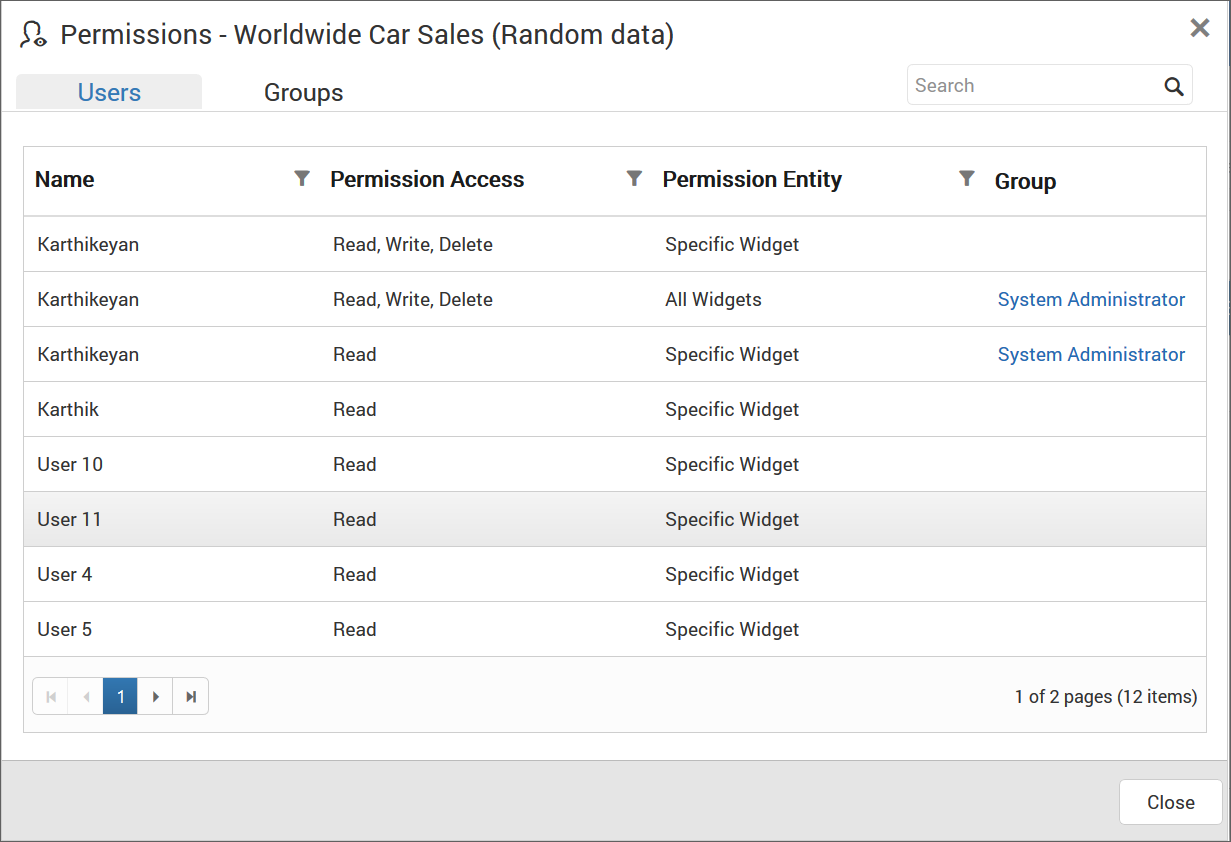Click the Permissions dialog title icon
The height and width of the screenshot is (842, 1231).
coord(34,35)
